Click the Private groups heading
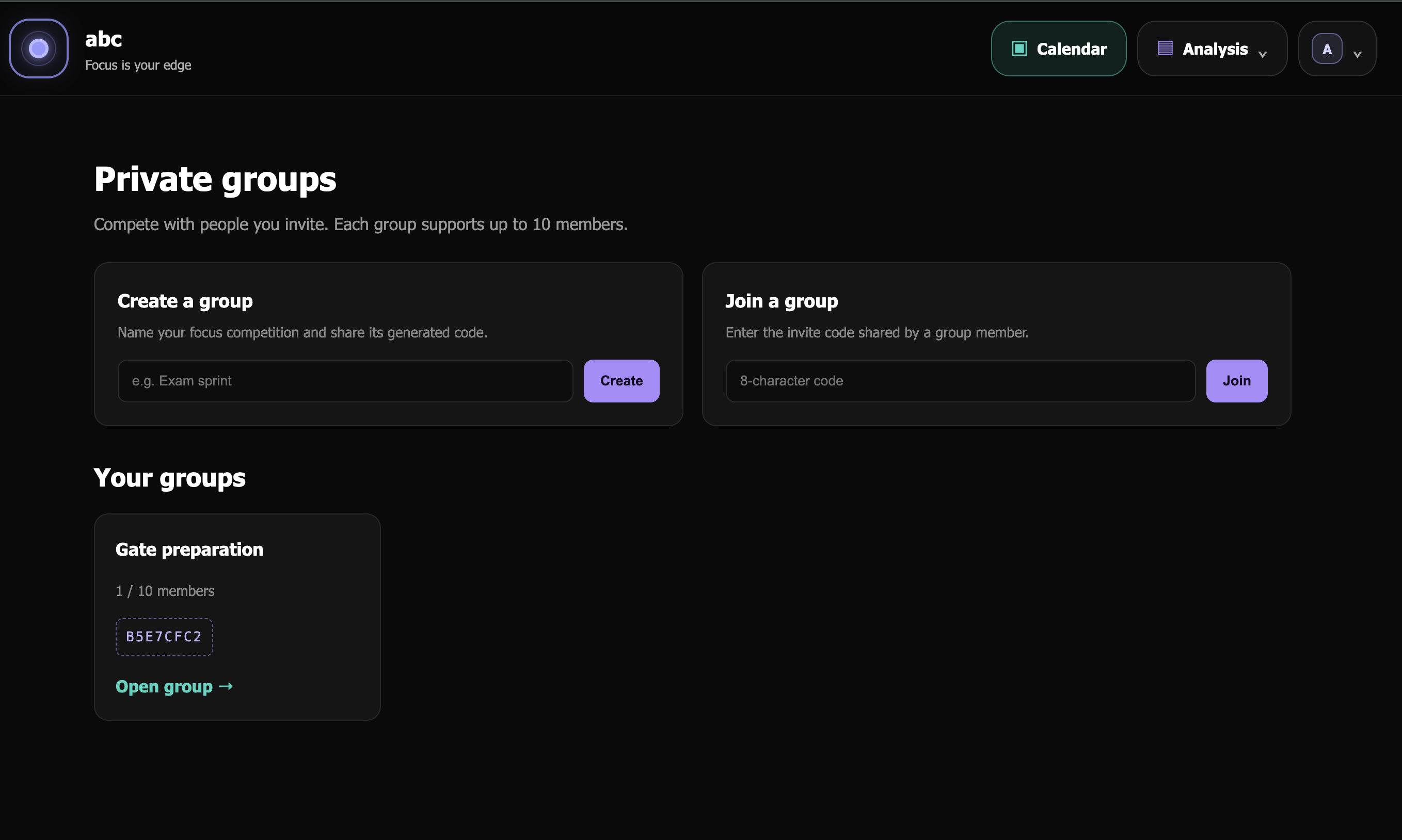1402x840 pixels. pyautogui.click(x=215, y=180)
